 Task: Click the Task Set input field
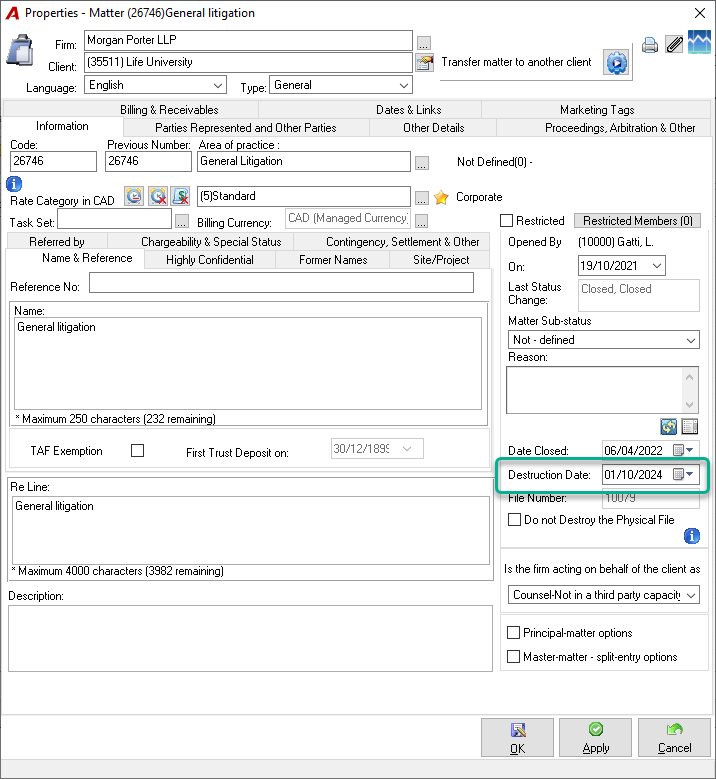[x=114, y=219]
